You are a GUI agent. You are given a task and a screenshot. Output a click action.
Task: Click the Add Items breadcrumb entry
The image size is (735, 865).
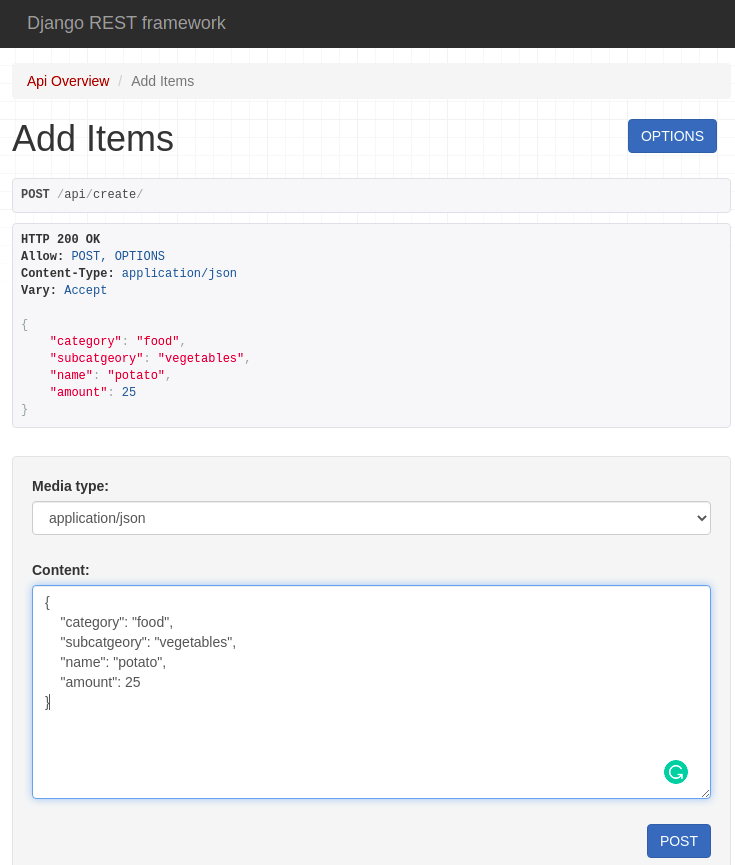(162, 81)
